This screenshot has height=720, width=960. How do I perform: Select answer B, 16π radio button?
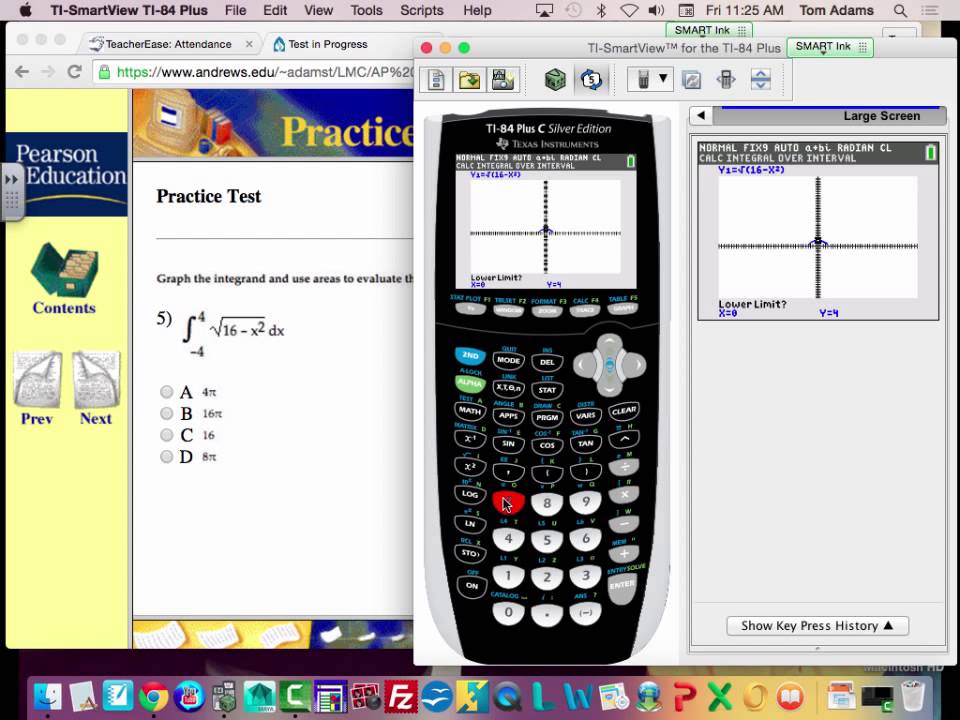point(166,413)
